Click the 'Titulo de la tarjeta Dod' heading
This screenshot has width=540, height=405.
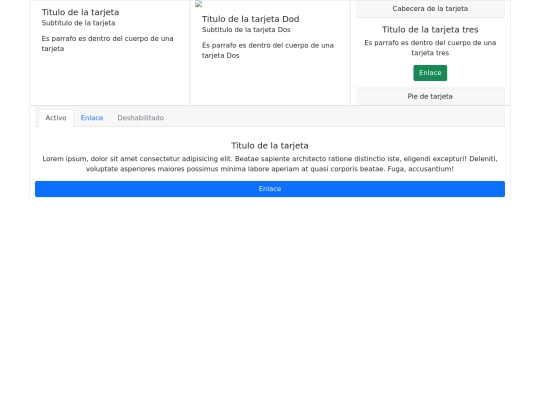[x=250, y=19]
